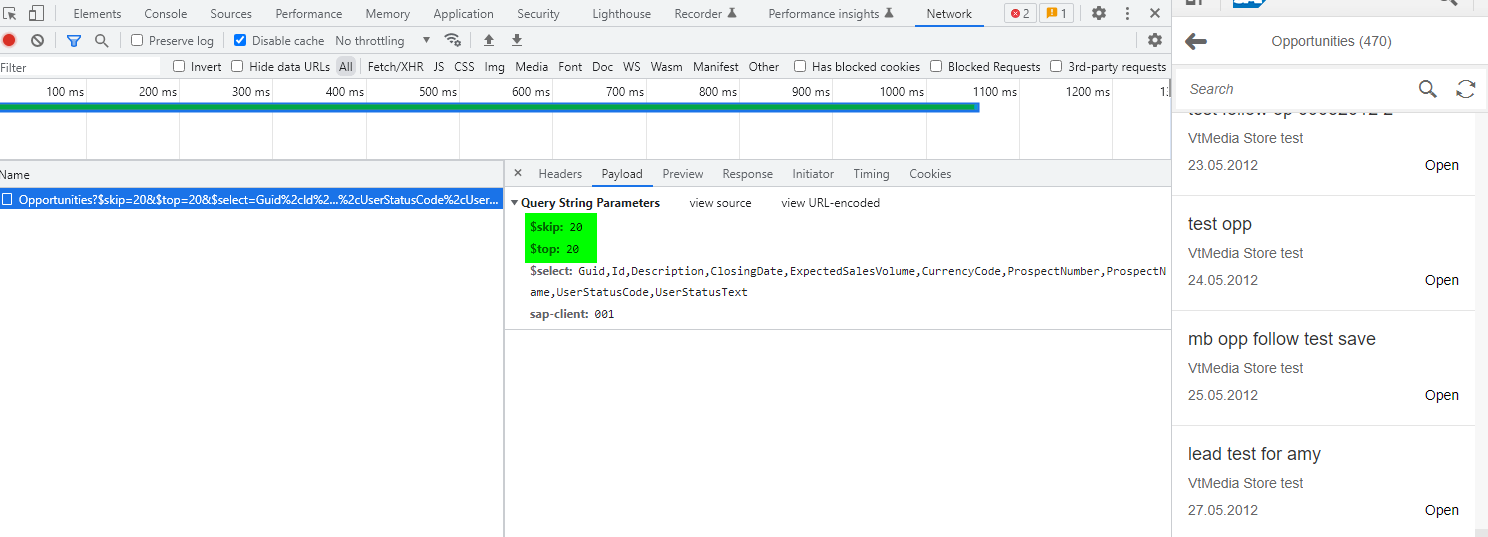Open the network search magnifier

(x=101, y=41)
